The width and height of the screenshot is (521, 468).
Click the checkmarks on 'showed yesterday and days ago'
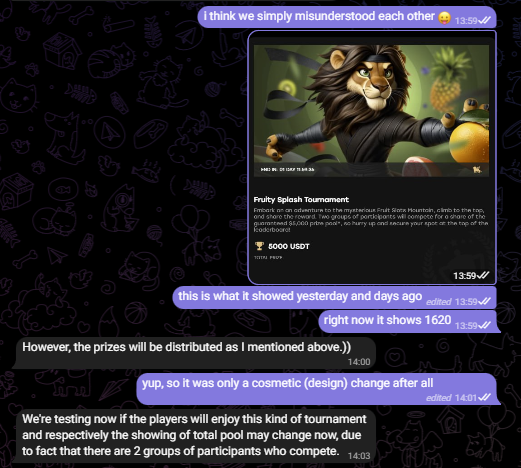tap(485, 301)
